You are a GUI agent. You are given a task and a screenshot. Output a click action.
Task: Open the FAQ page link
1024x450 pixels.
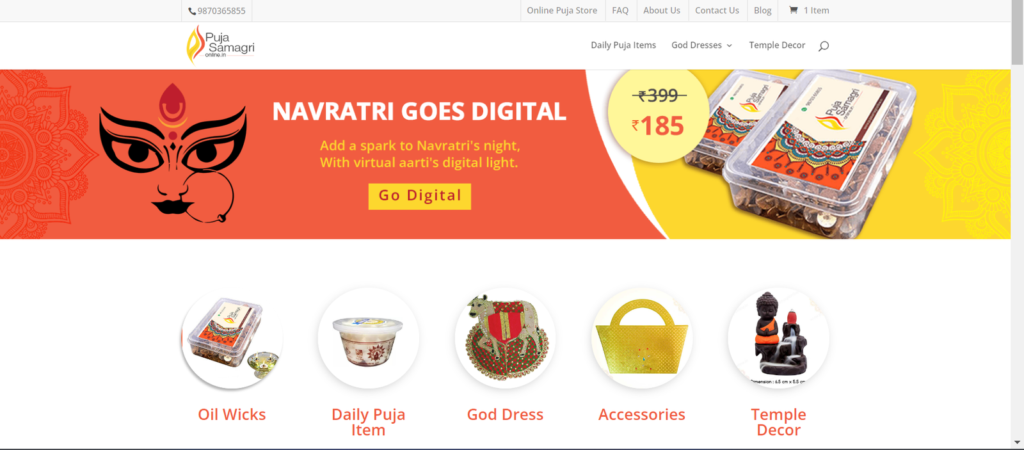coord(620,10)
